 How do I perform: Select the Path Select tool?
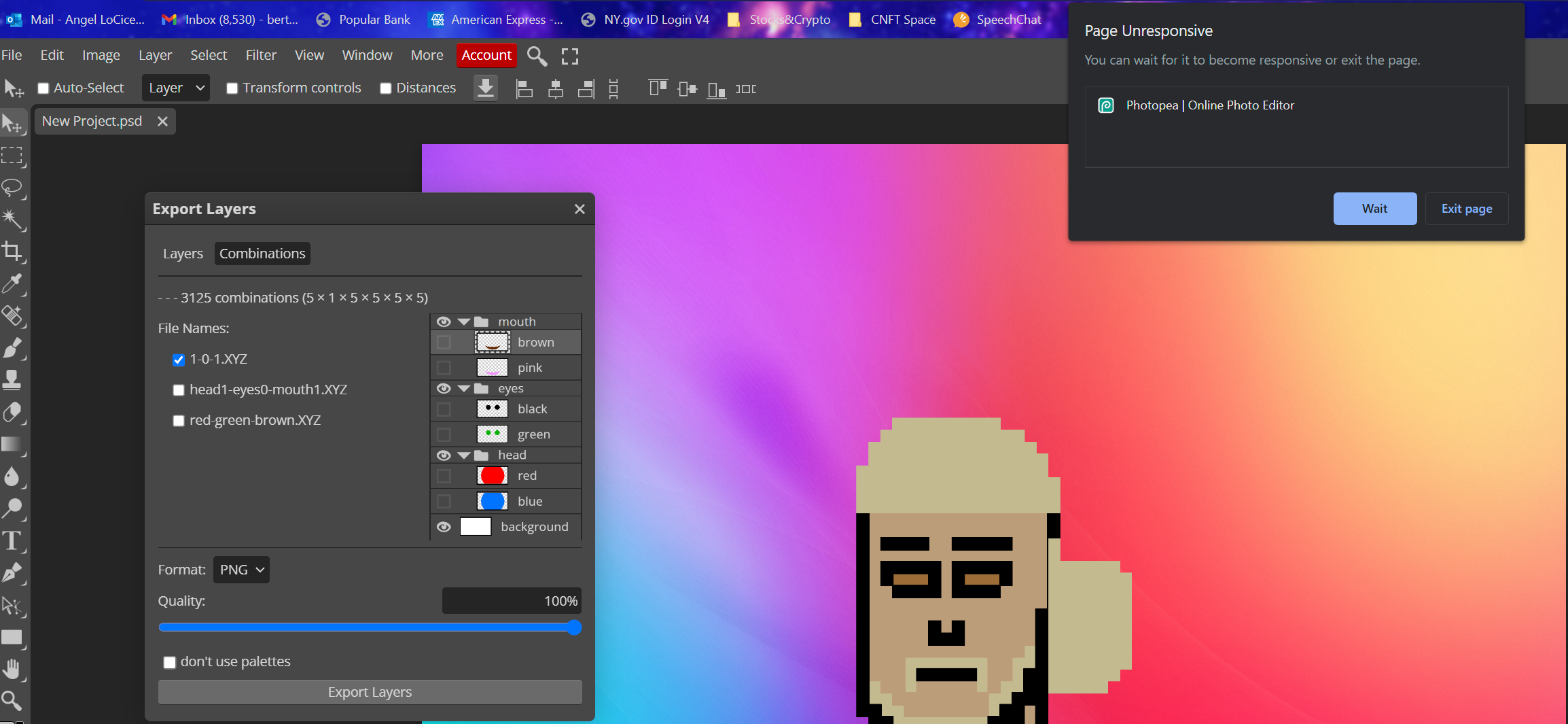(13, 605)
